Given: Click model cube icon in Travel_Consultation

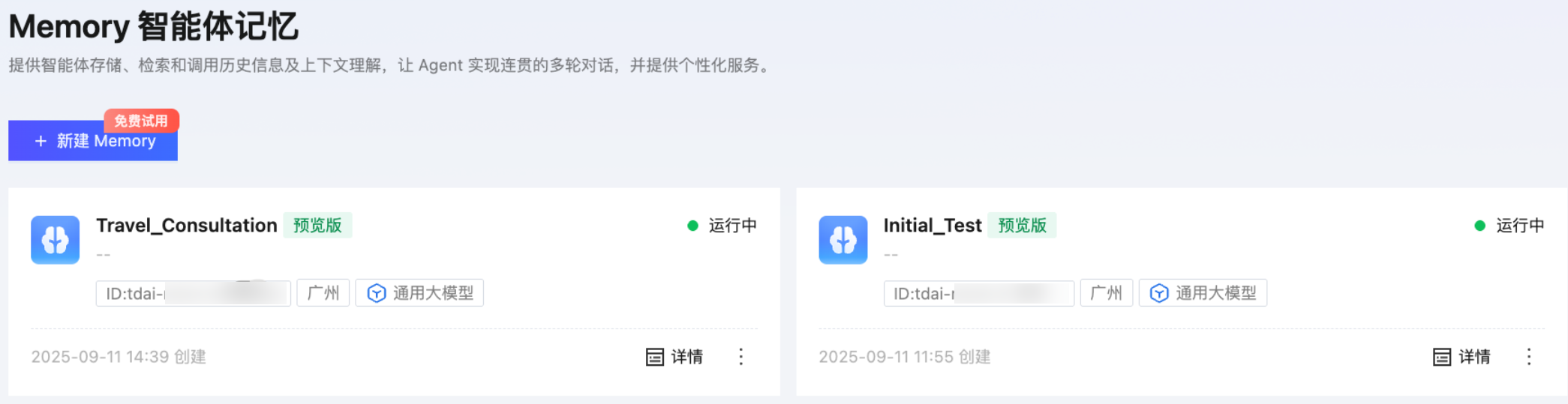Looking at the screenshot, I should pos(376,293).
